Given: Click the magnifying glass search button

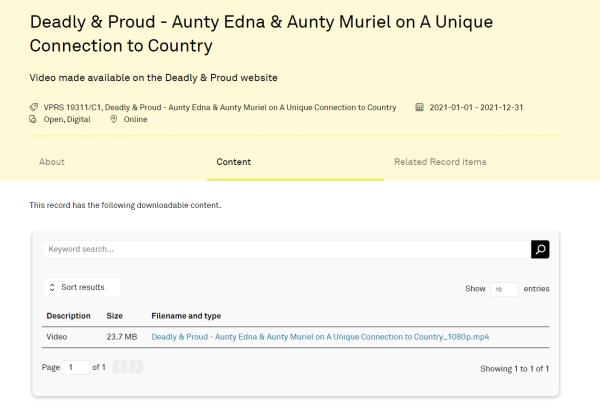Looking at the screenshot, I should point(540,249).
